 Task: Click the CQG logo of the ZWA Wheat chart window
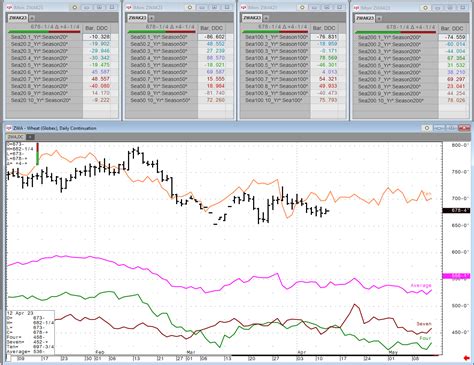click(9, 128)
